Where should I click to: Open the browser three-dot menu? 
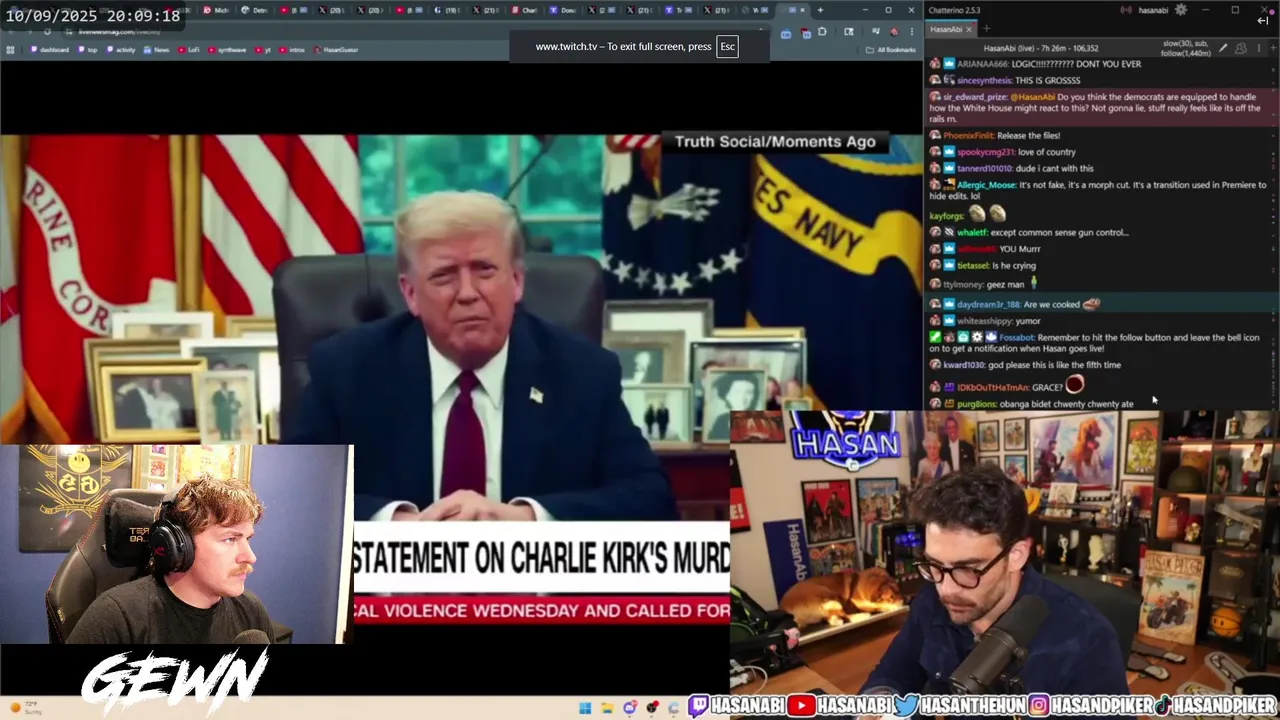911,32
